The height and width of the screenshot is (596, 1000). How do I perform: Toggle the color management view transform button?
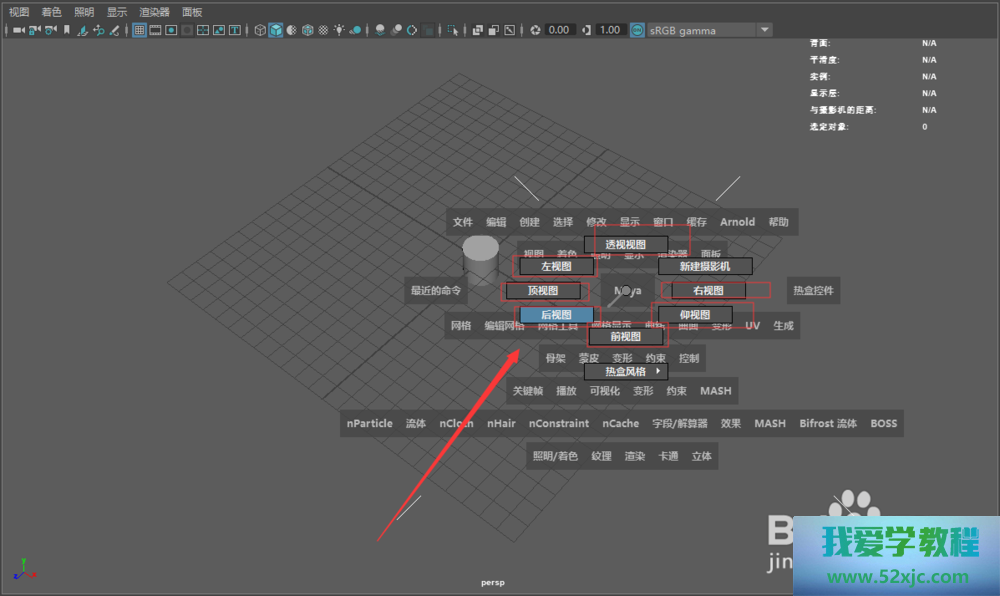tap(637, 30)
